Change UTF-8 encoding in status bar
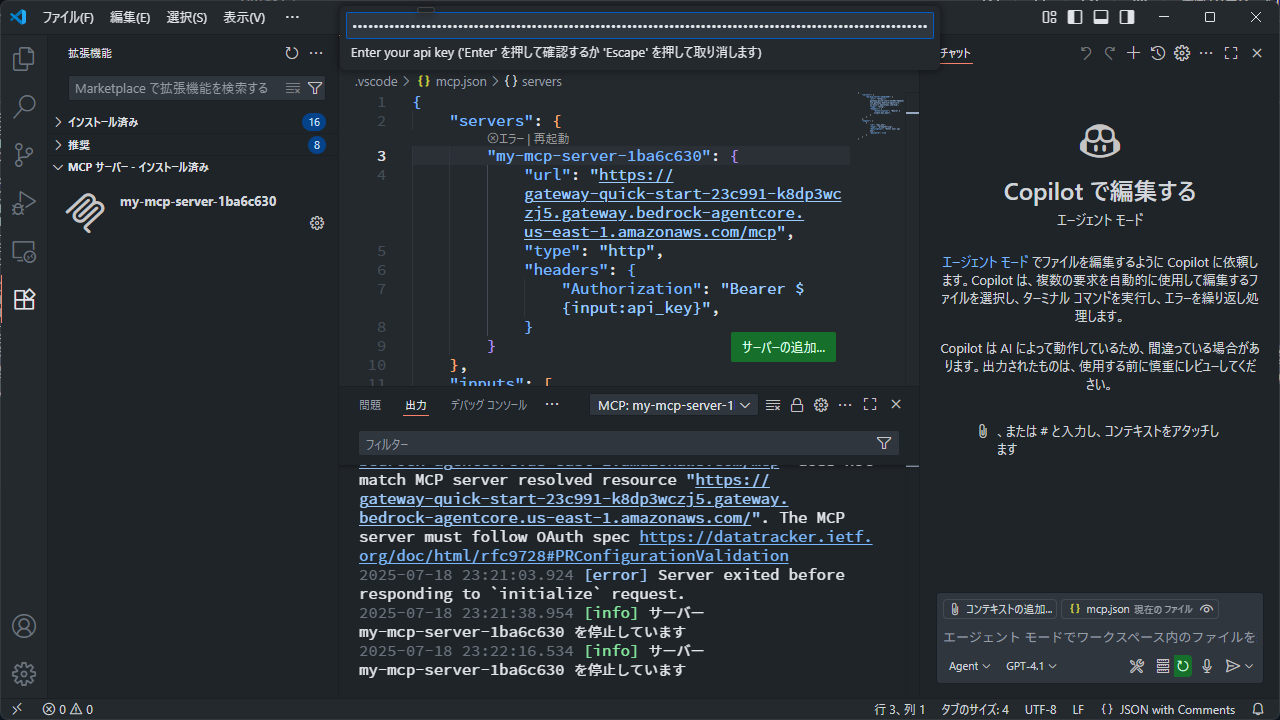Image resolution: width=1280 pixels, height=720 pixels. [1040, 709]
